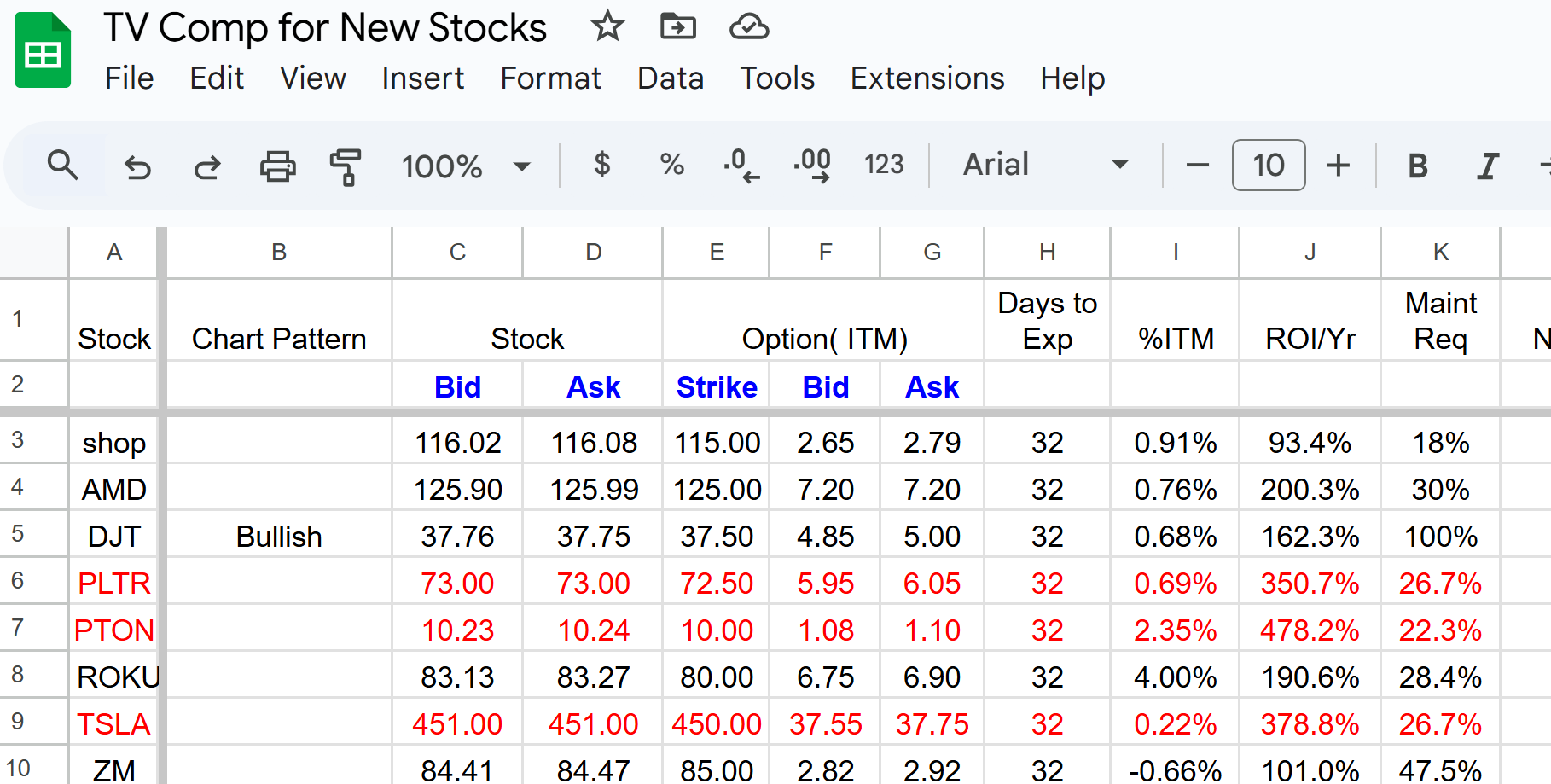Activate the paint format roller
The image size is (1551, 784).
click(x=346, y=166)
